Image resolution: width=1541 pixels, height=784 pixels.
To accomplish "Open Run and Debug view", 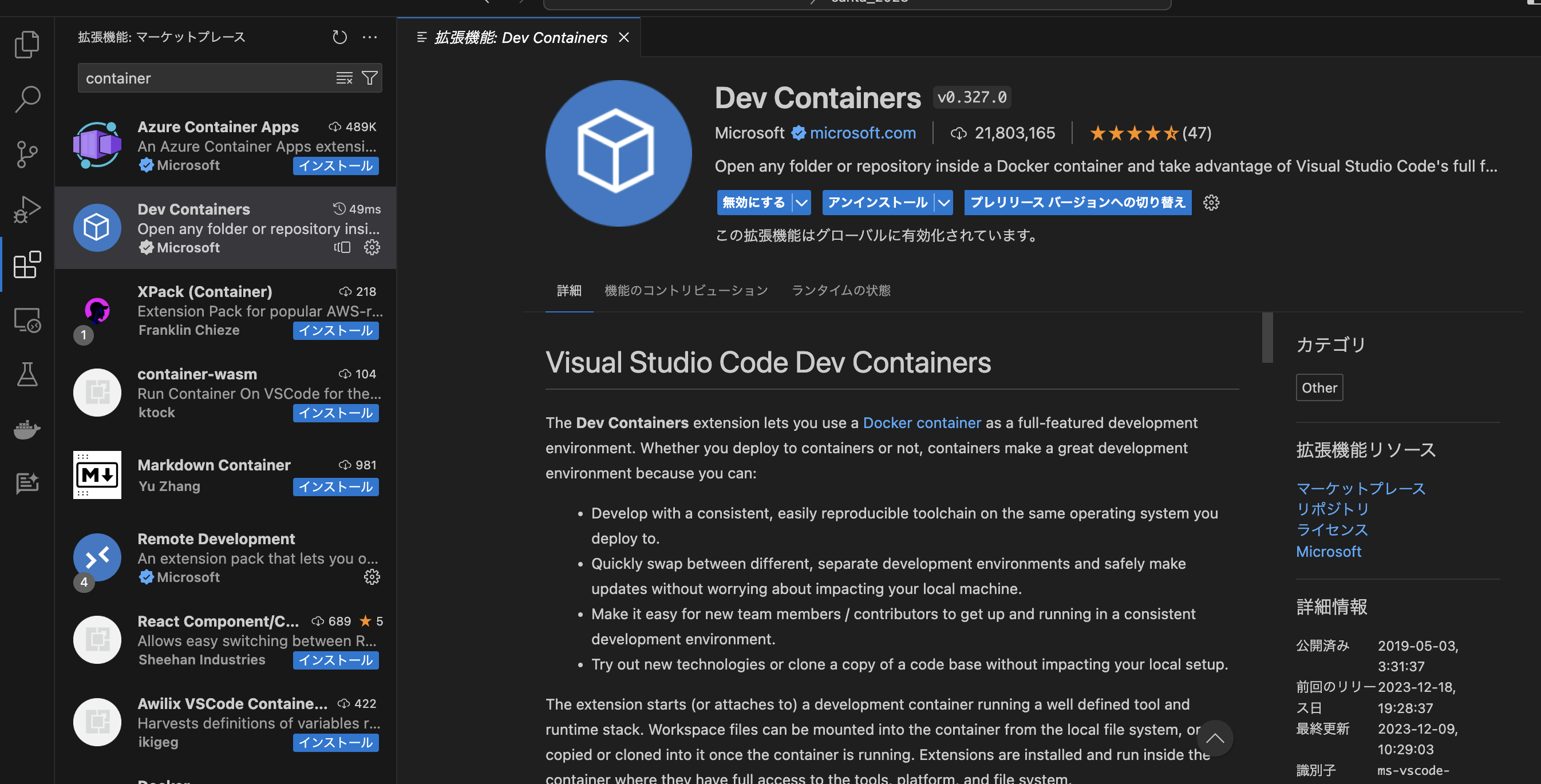I will point(27,209).
